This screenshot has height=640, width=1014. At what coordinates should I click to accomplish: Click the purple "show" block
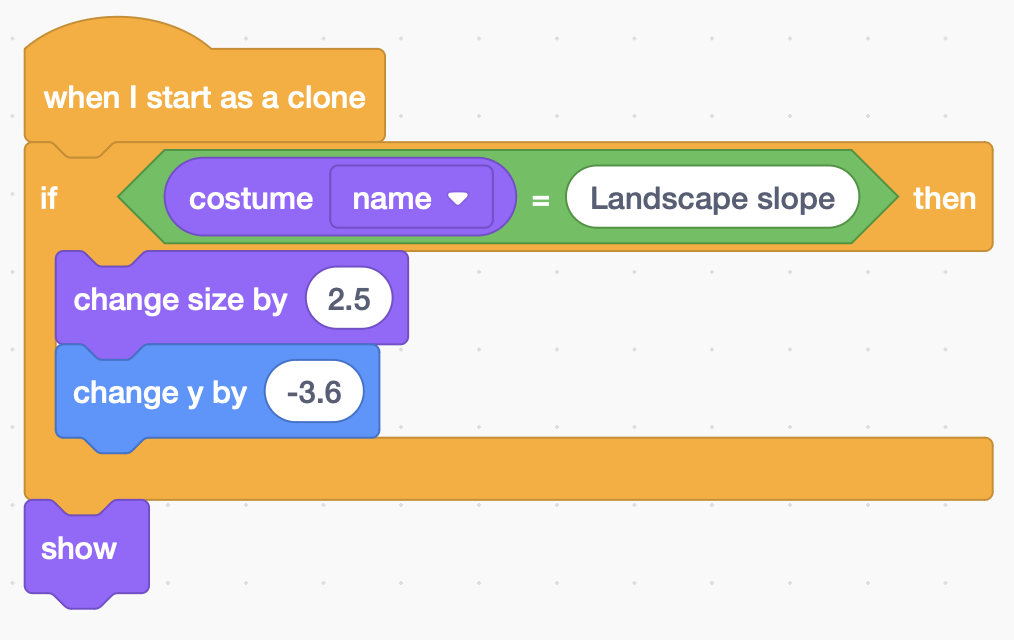pos(80,548)
